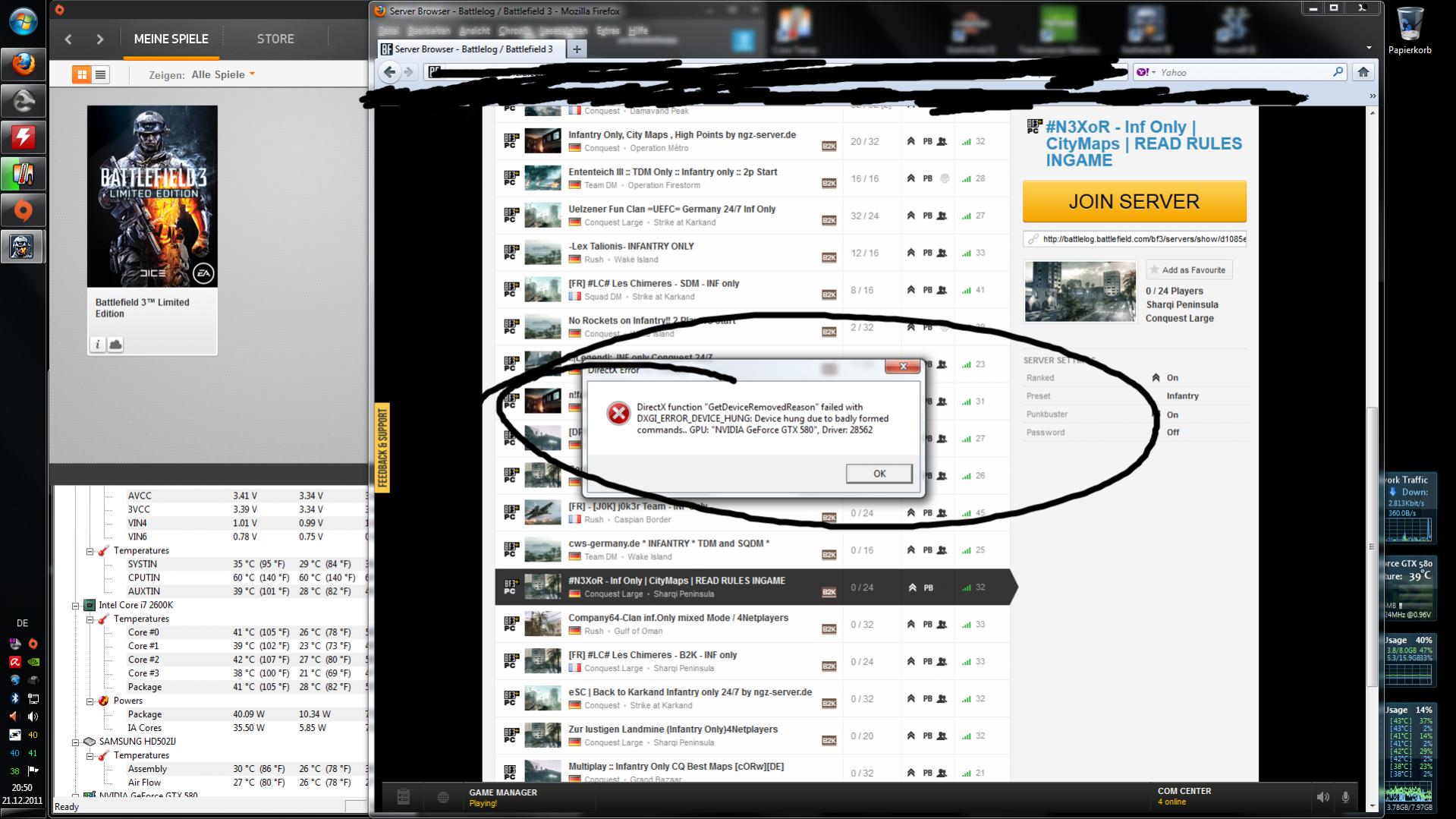Open cws-germany.de INFANTRY TDM server entry
Viewport: 1456px width, 819px height.
[x=752, y=550]
